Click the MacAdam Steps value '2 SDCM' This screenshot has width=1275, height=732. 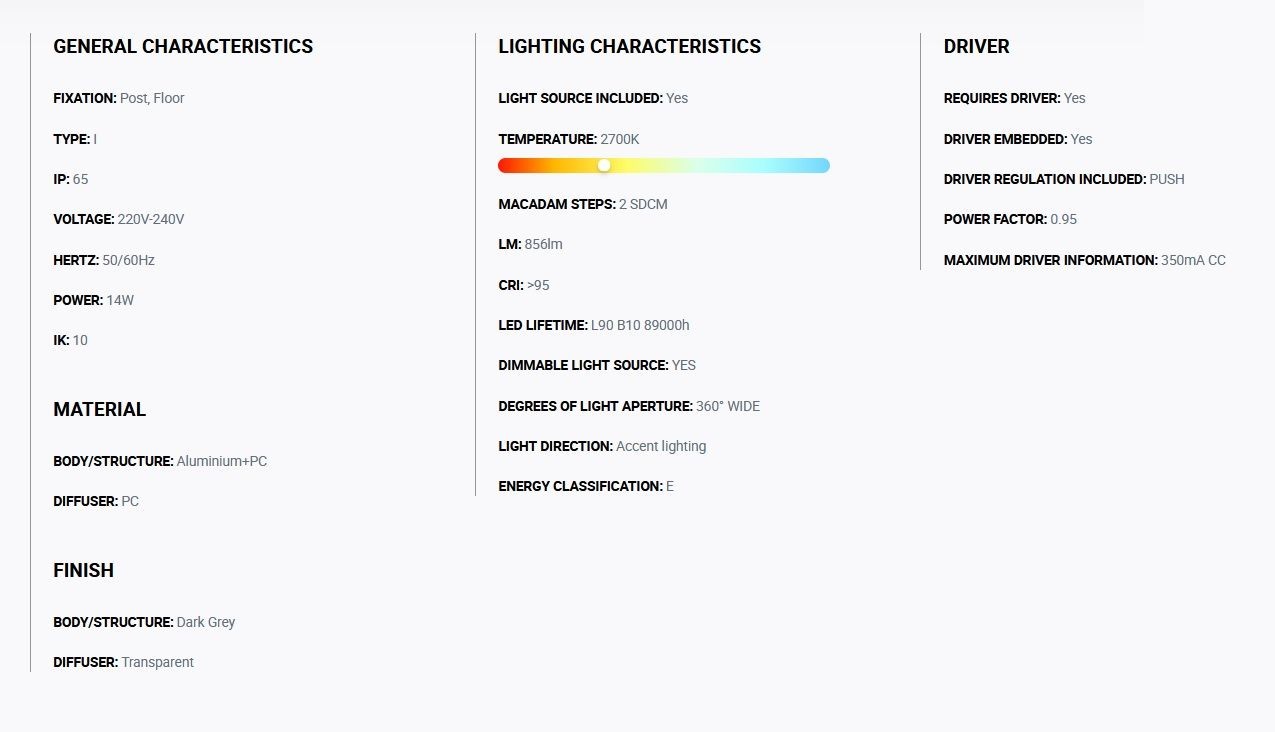point(643,204)
